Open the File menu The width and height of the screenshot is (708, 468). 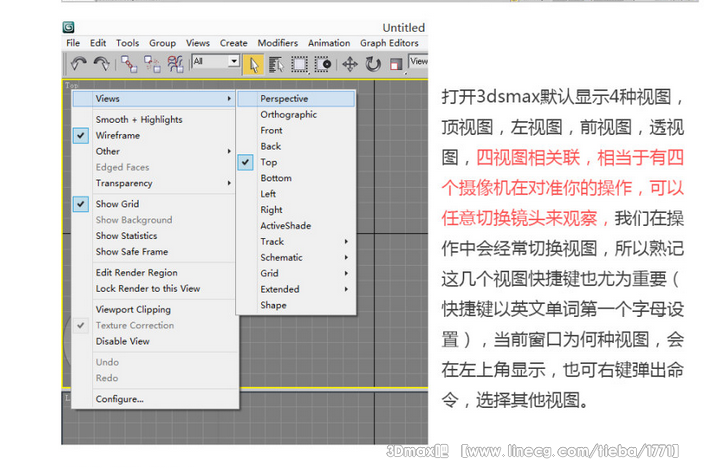pos(73,43)
